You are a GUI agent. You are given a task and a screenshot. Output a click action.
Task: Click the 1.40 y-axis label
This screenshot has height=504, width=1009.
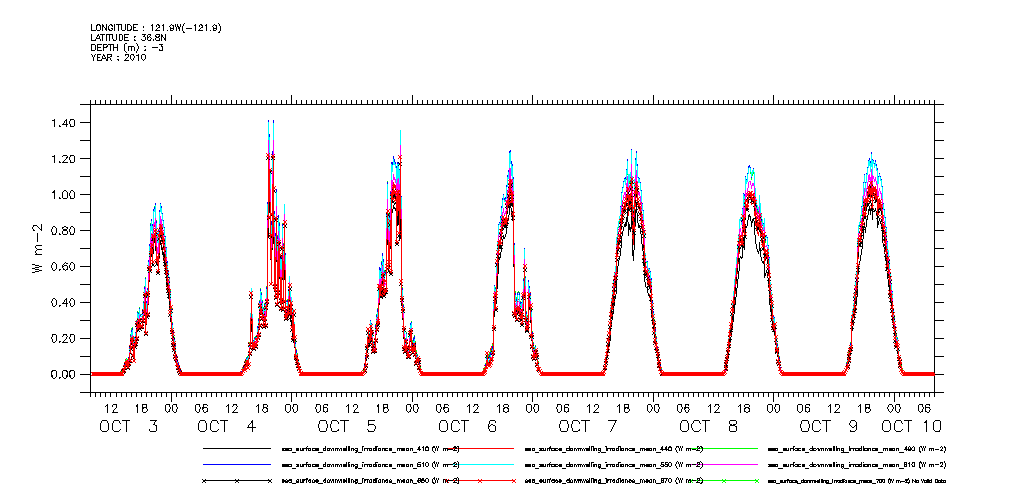coord(63,122)
